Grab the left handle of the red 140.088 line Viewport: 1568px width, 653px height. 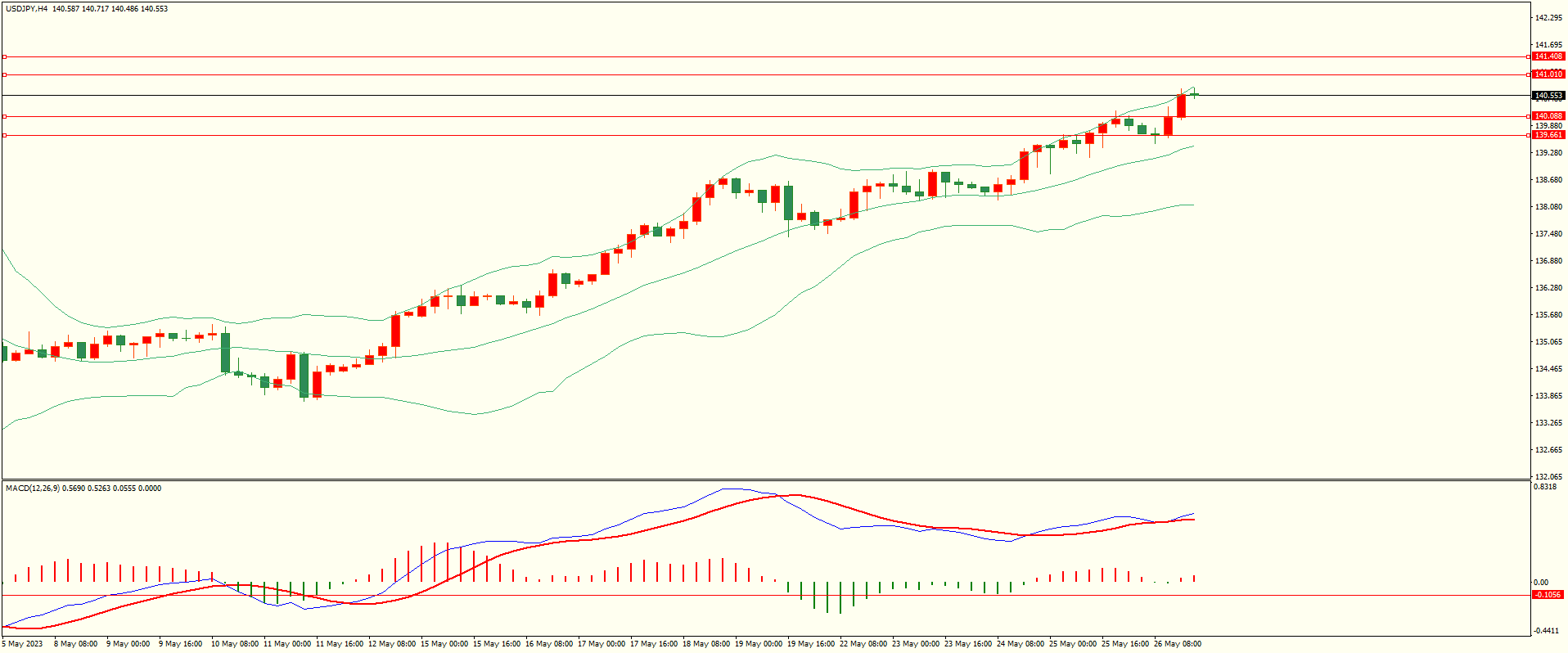[x=4, y=116]
